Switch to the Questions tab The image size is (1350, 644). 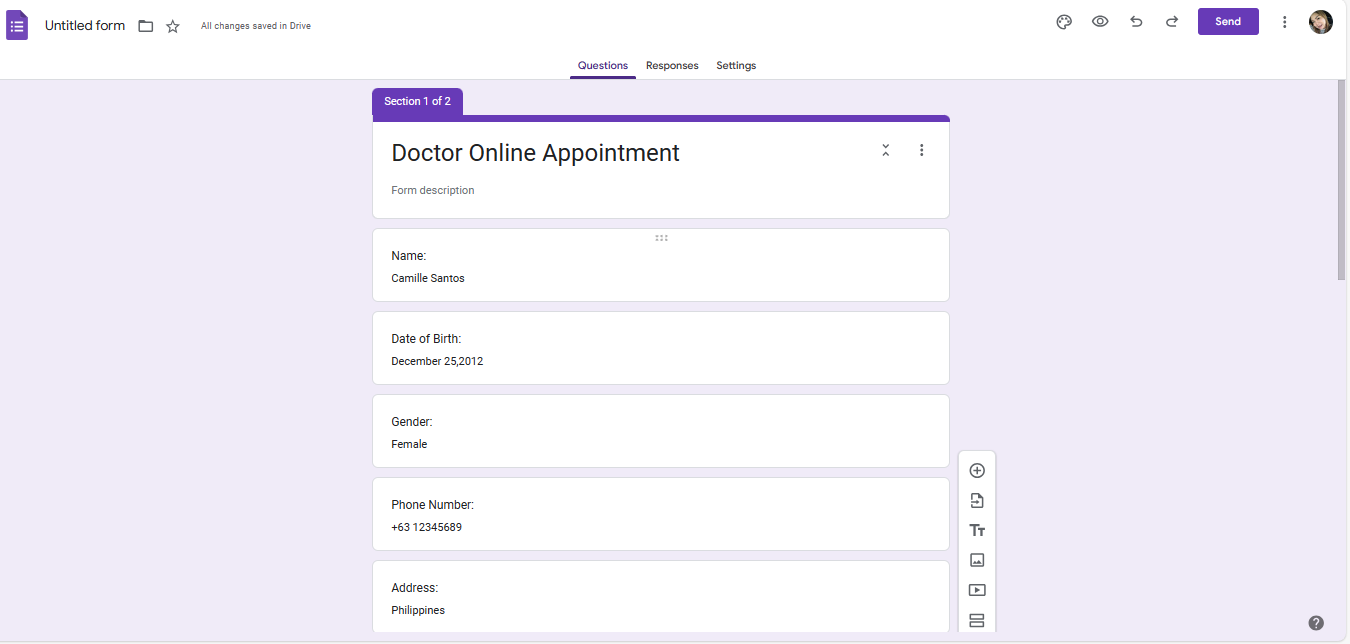coord(603,66)
